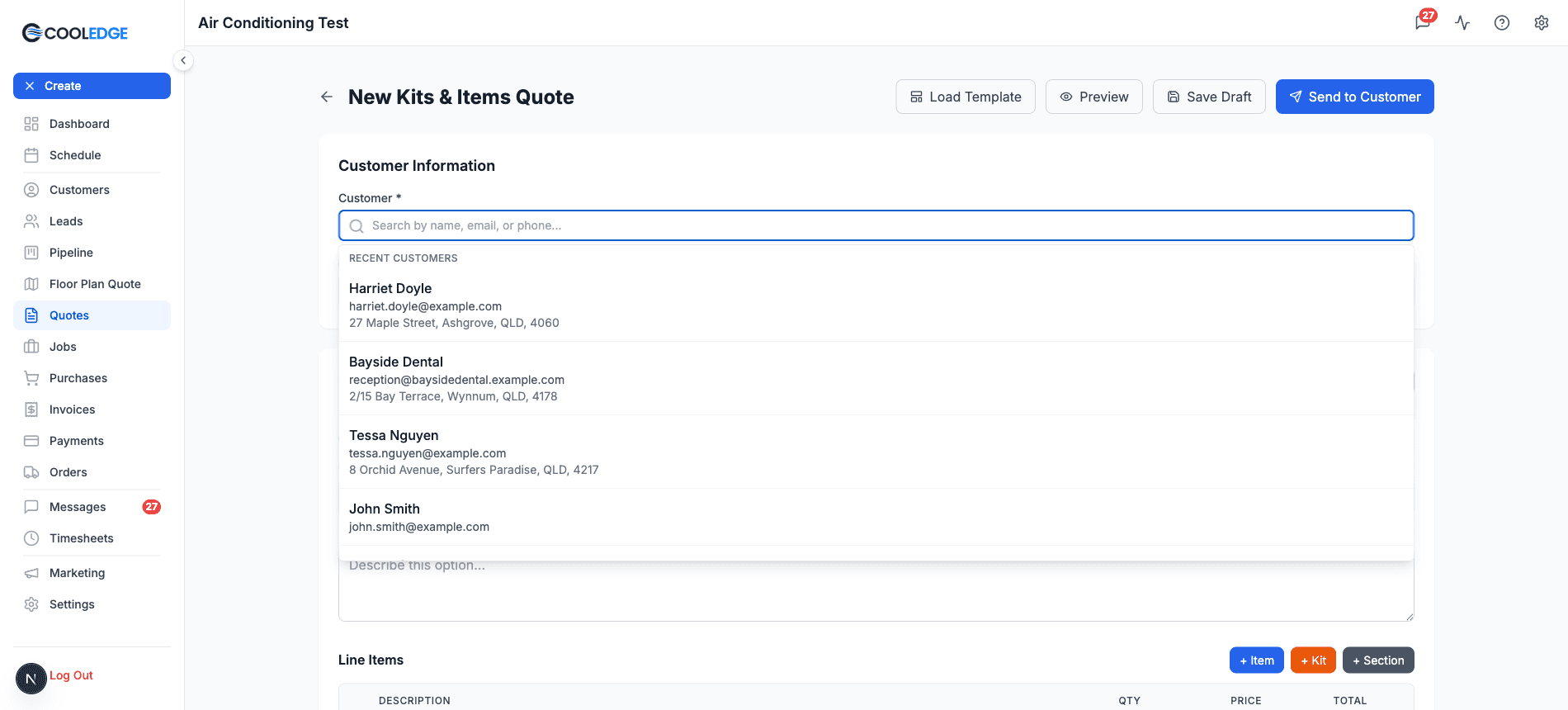The image size is (1568, 710).
Task: Choose Bayside Dental from recent customers
Action: click(x=876, y=378)
